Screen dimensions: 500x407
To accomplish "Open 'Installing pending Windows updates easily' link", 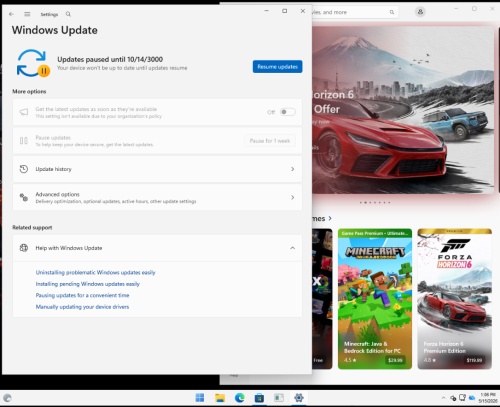I will (x=88, y=284).
